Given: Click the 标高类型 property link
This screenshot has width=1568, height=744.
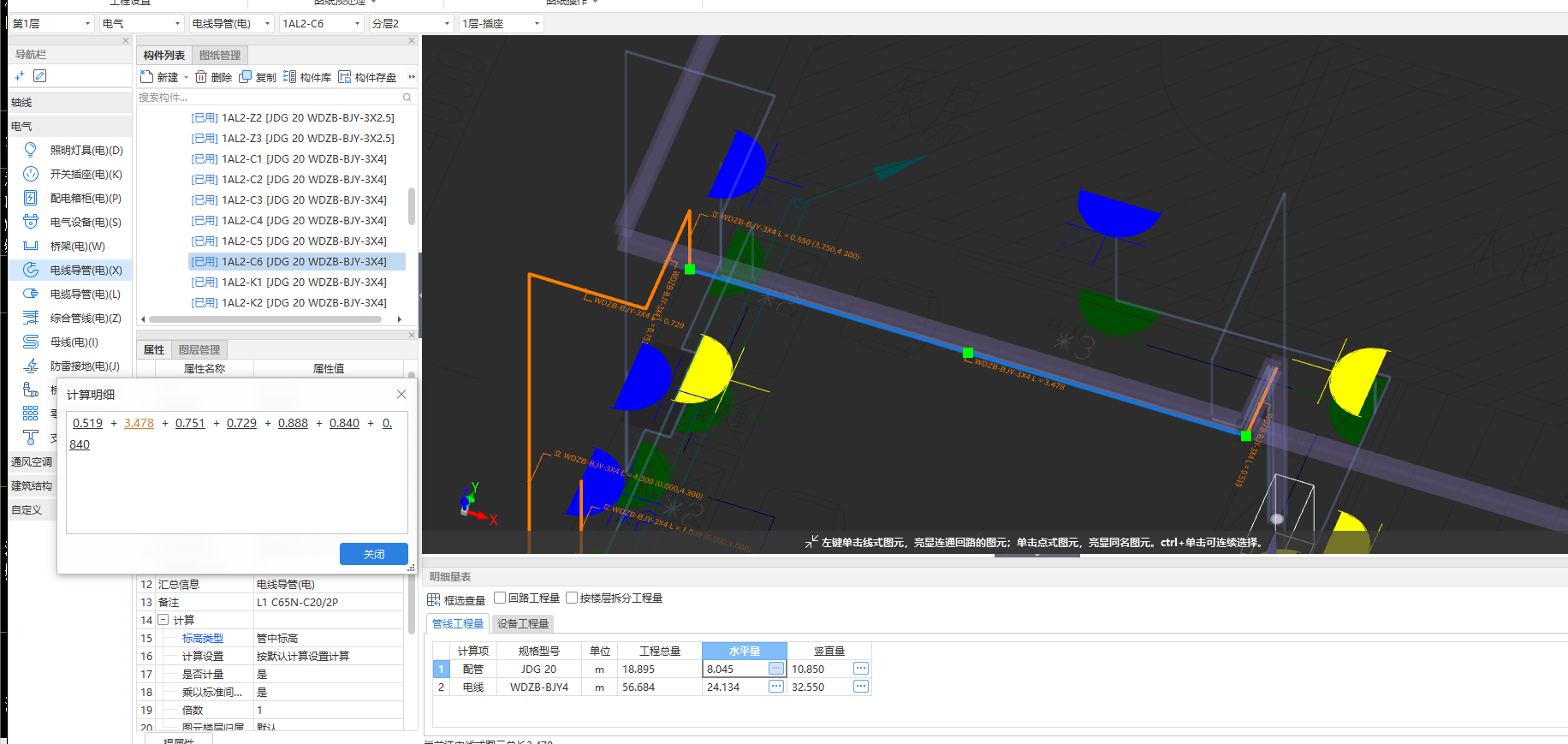Looking at the screenshot, I should 203,638.
